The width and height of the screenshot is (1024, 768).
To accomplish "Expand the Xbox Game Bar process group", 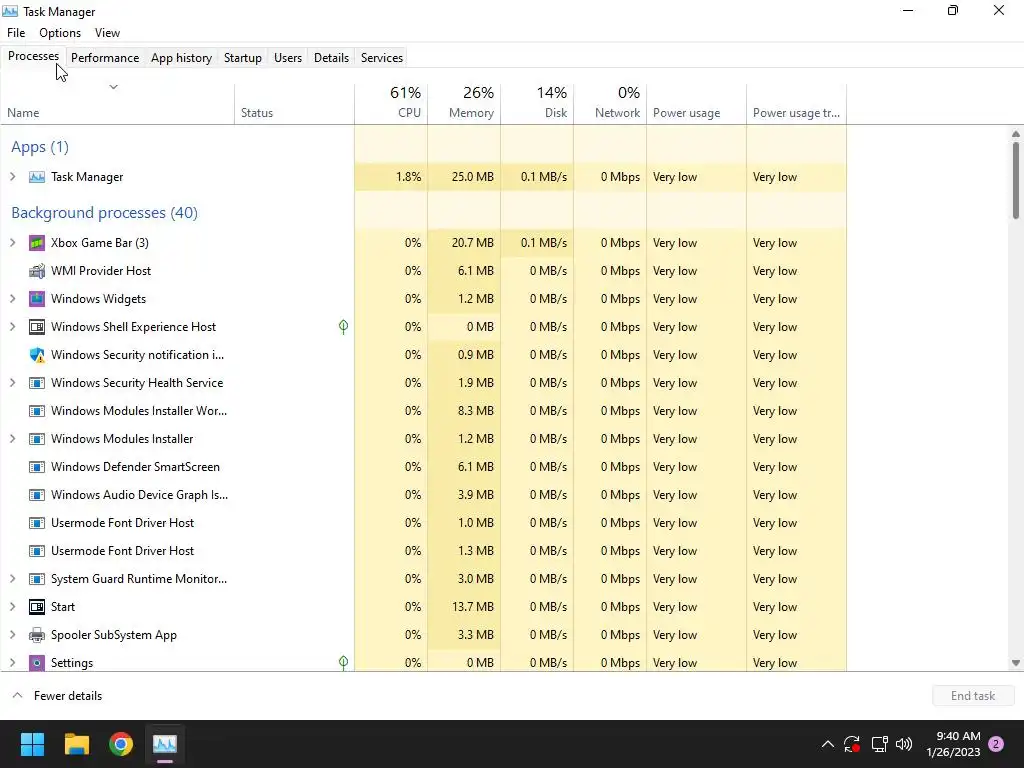I will 12,243.
